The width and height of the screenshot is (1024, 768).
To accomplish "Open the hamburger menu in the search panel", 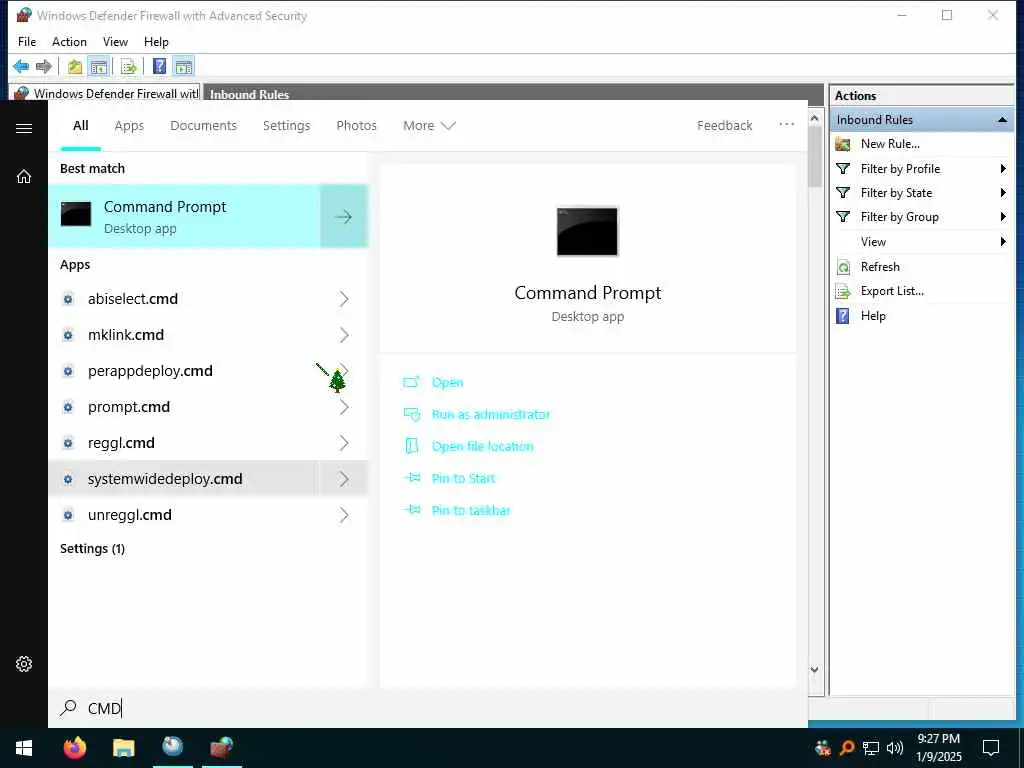I will pos(24,128).
